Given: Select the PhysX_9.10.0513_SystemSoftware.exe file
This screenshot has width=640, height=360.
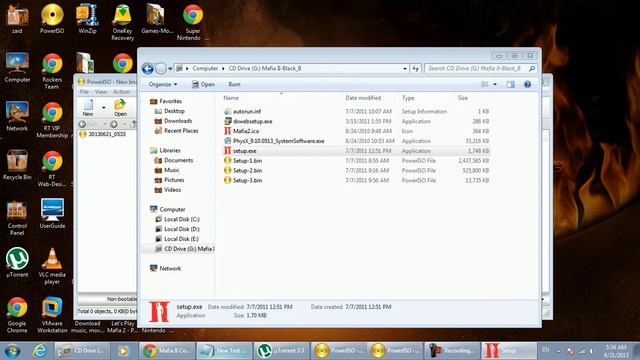Looking at the screenshot, I should [278, 141].
